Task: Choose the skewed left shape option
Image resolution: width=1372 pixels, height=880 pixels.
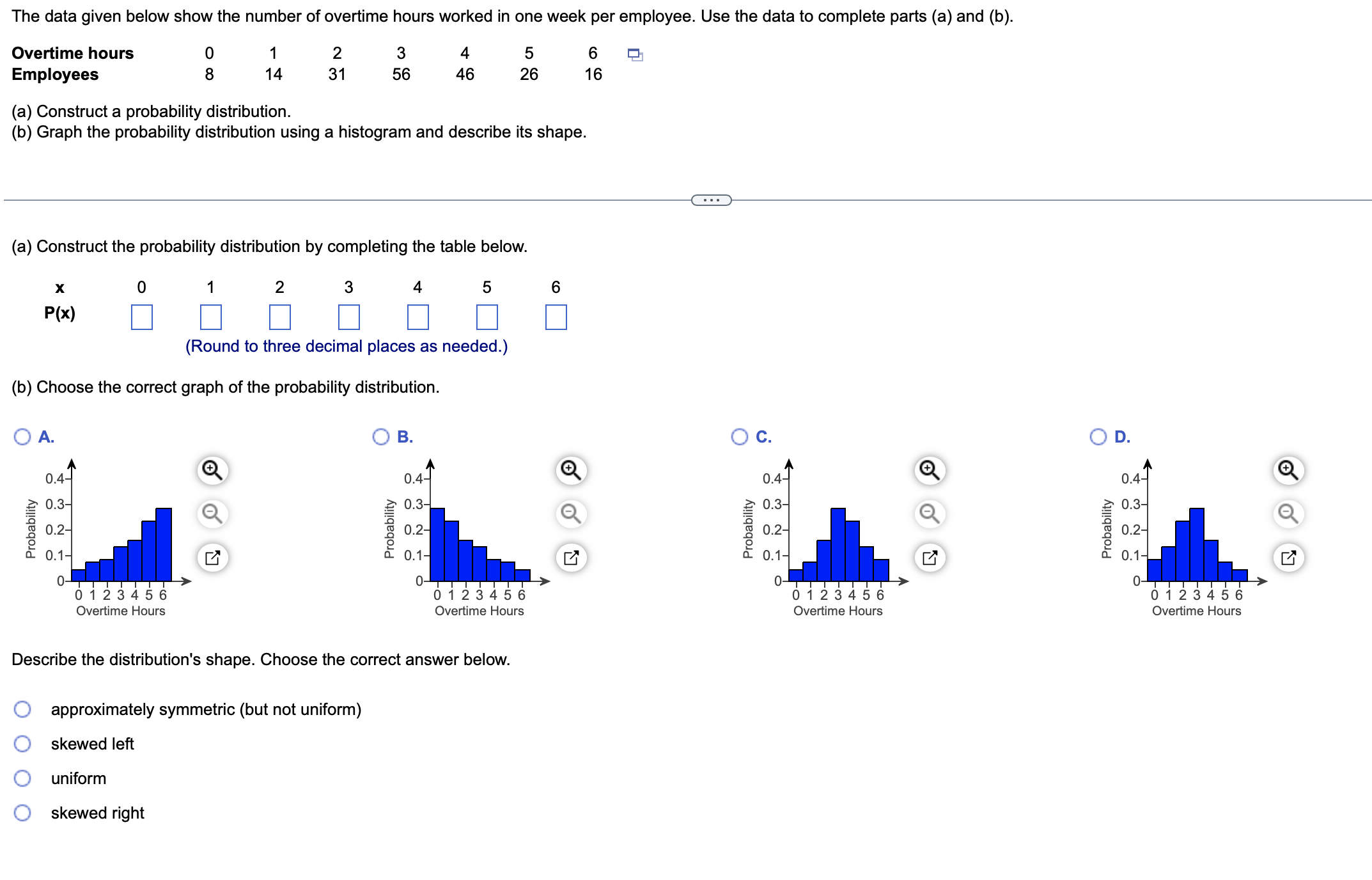Action: coord(24,743)
